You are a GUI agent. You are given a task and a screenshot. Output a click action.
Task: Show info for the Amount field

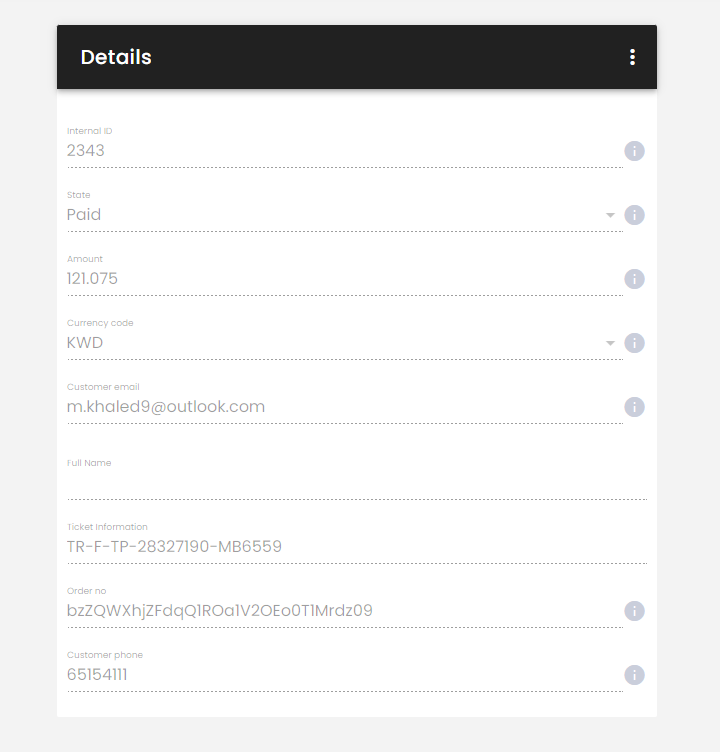[x=634, y=279]
